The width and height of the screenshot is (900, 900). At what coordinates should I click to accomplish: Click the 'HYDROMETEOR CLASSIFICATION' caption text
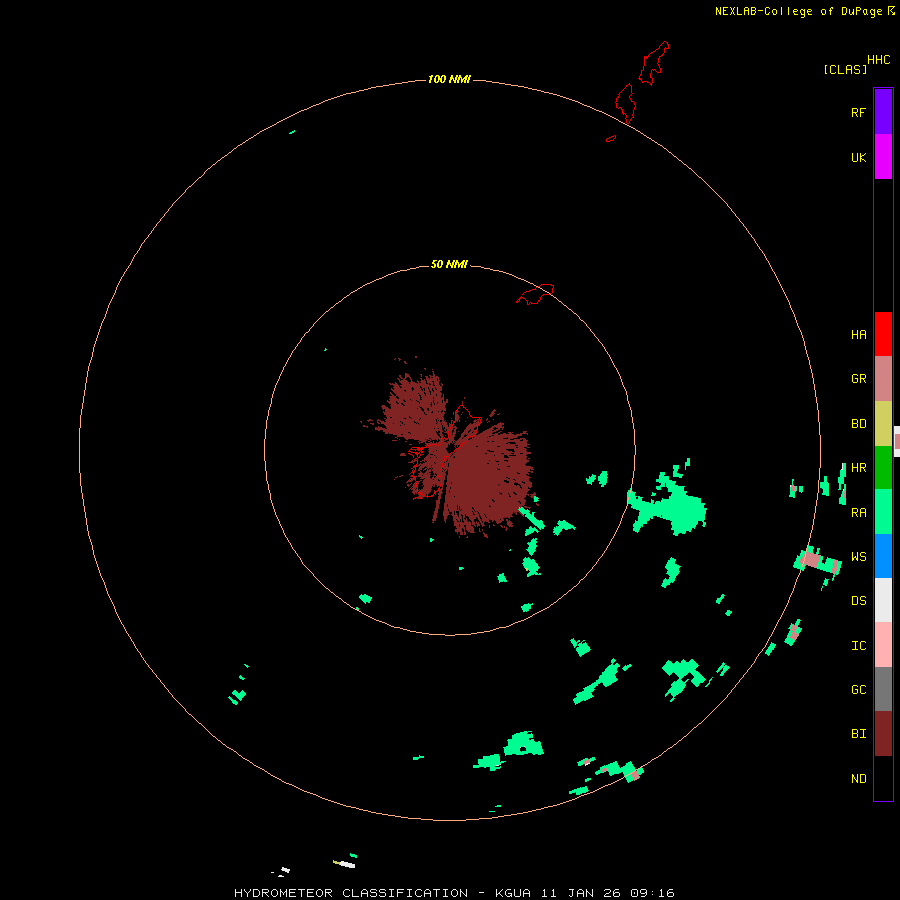(351, 893)
